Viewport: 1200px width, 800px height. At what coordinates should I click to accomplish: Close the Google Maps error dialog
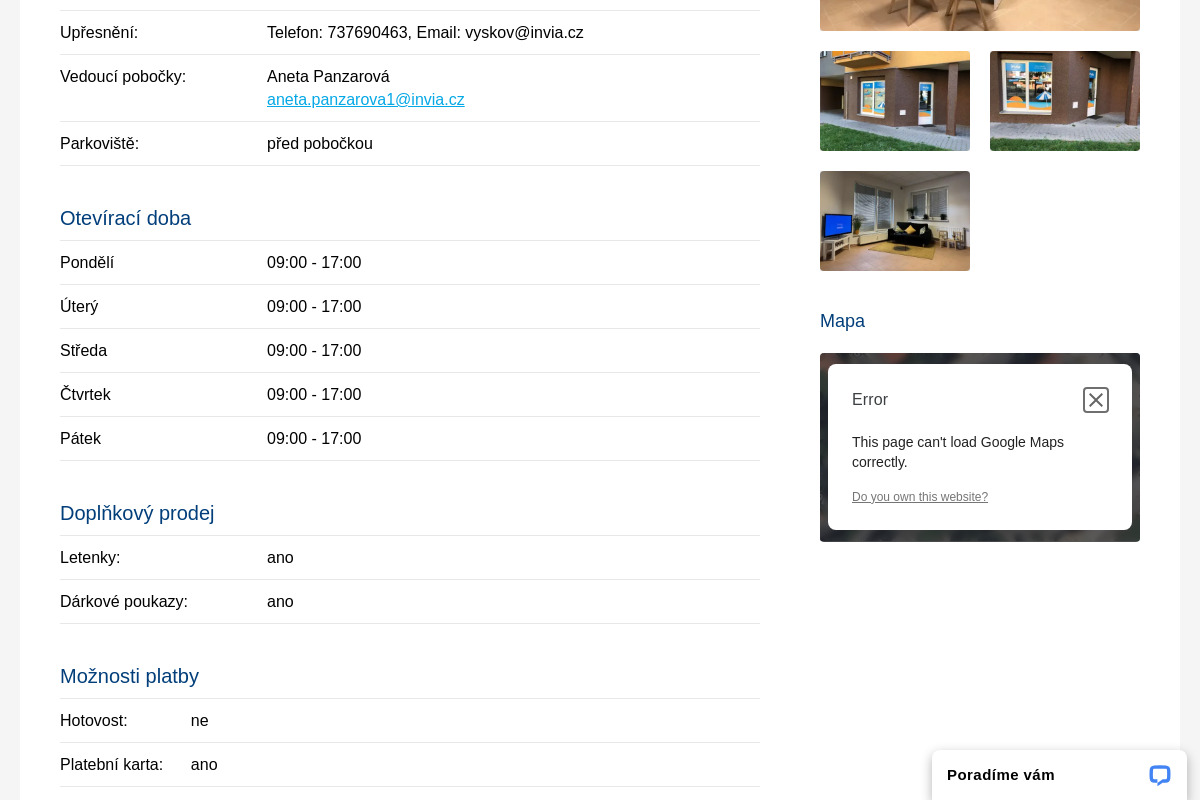(x=1096, y=400)
